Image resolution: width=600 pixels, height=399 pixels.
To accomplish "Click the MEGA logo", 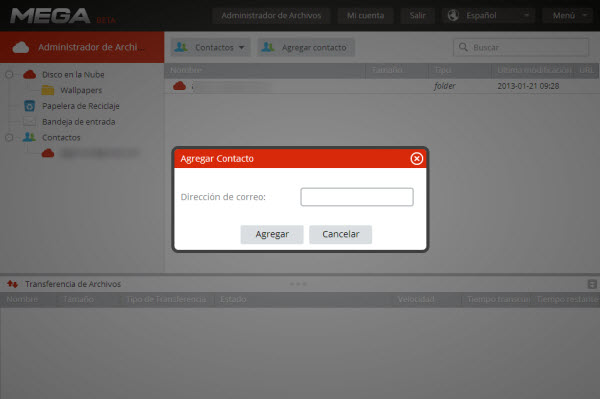I will 50,16.
